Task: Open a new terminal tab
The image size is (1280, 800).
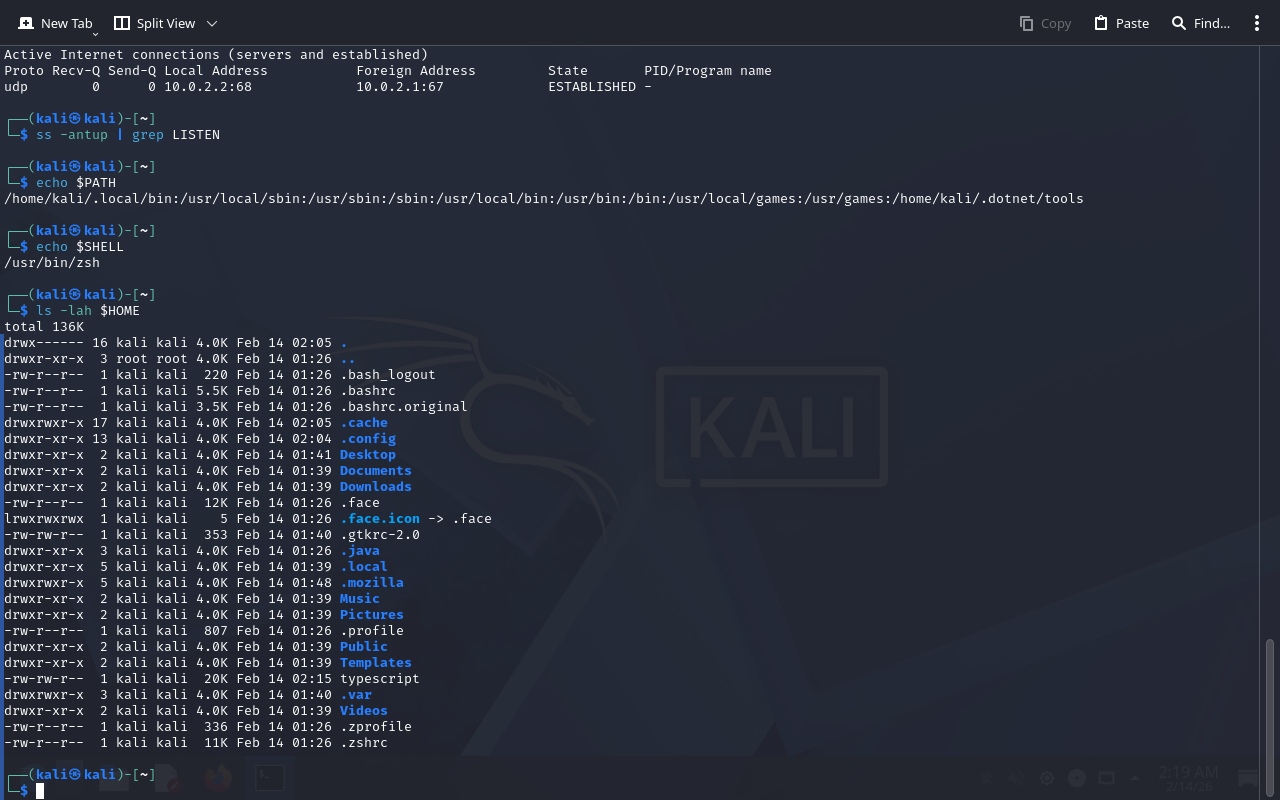Action: 55,23
